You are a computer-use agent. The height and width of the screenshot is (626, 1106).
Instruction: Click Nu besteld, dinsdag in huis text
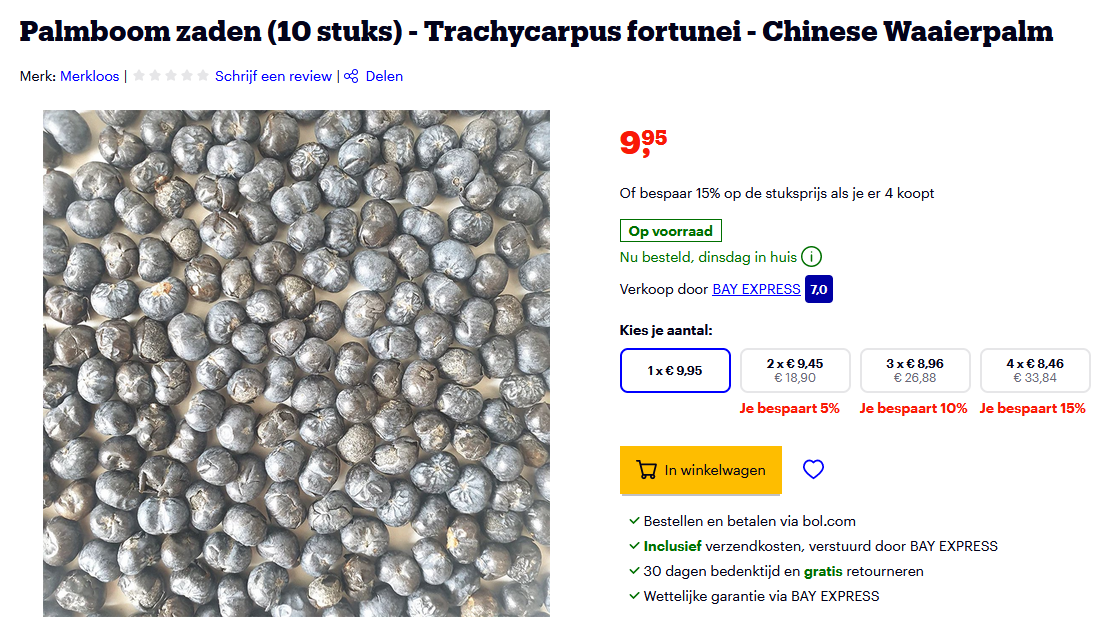coord(708,258)
